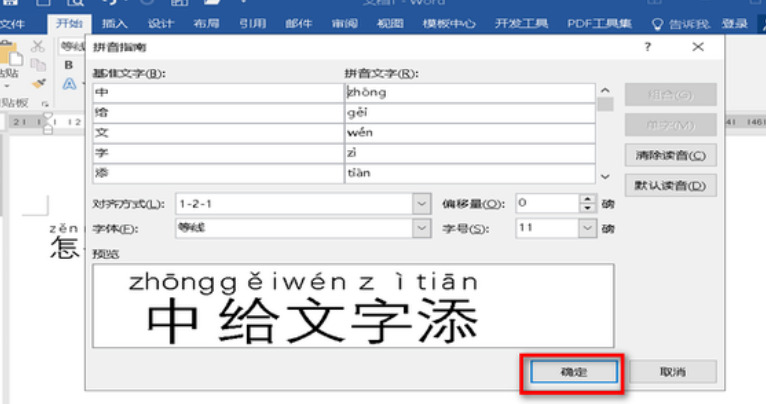Image resolution: width=766 pixels, height=404 pixels.
Task: Click the 告诉我 lightbulb search
Action: (x=681, y=24)
